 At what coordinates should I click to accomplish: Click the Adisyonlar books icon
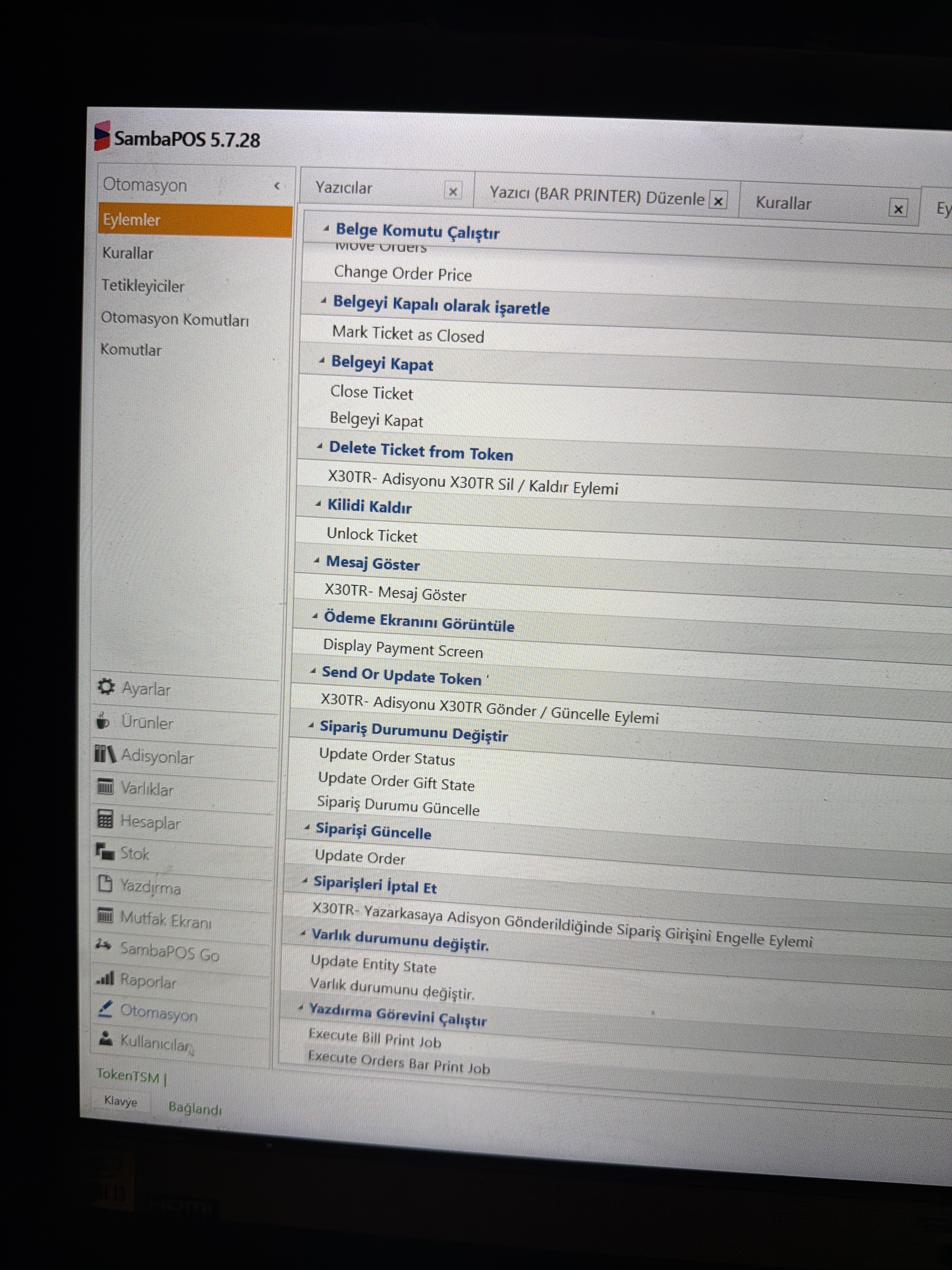tap(105, 754)
